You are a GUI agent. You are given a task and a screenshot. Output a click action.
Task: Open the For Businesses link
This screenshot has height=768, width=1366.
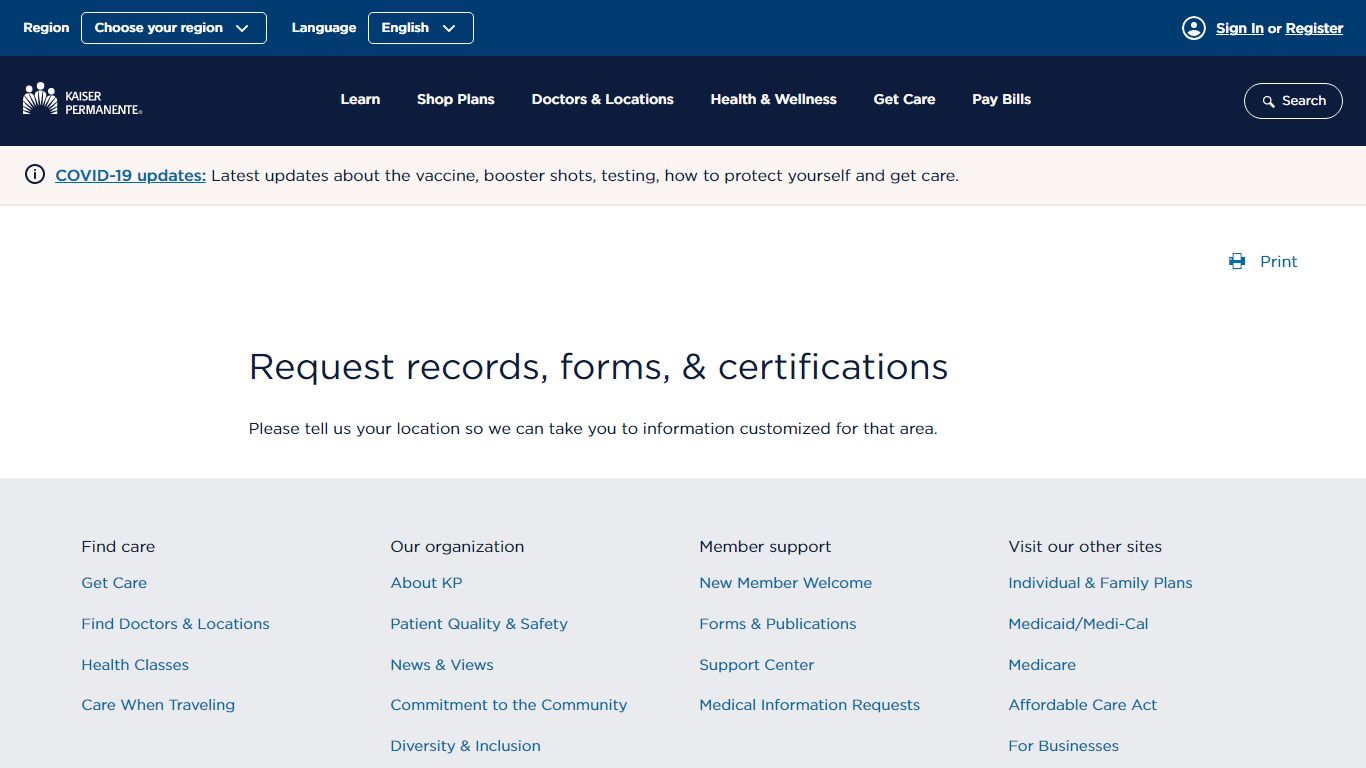click(1064, 746)
